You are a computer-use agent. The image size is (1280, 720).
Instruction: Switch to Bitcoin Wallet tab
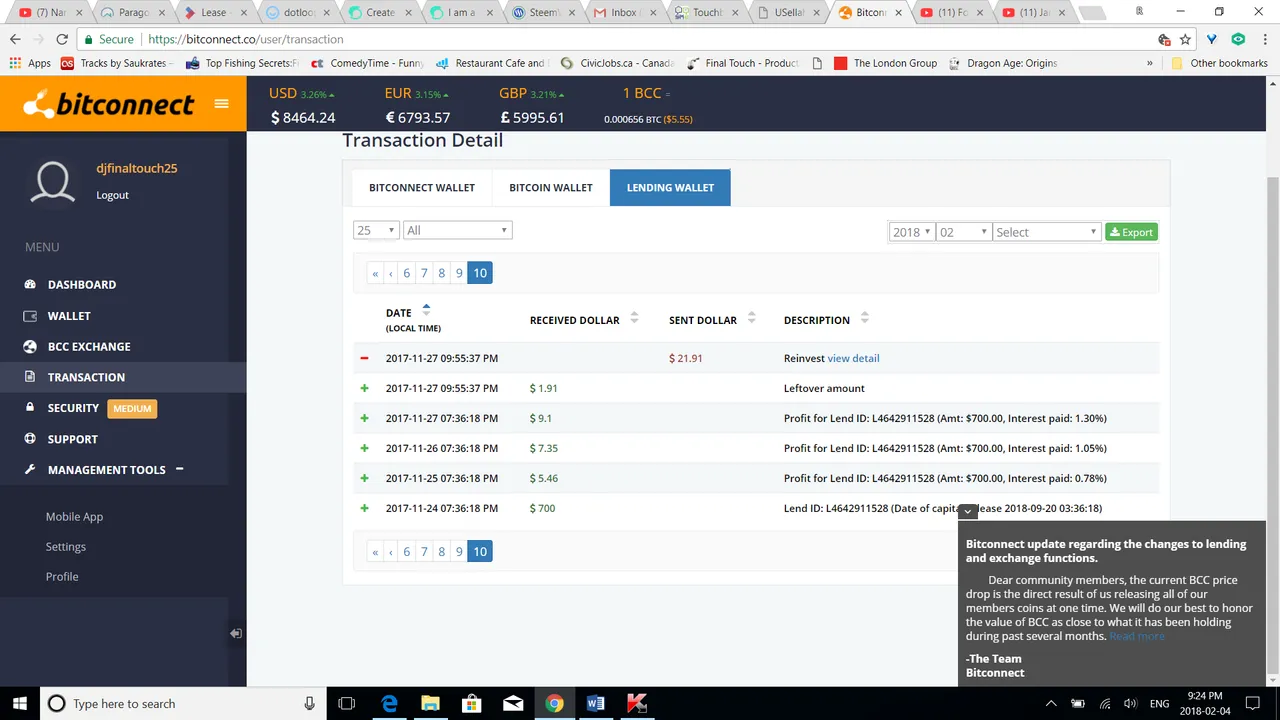pos(551,187)
